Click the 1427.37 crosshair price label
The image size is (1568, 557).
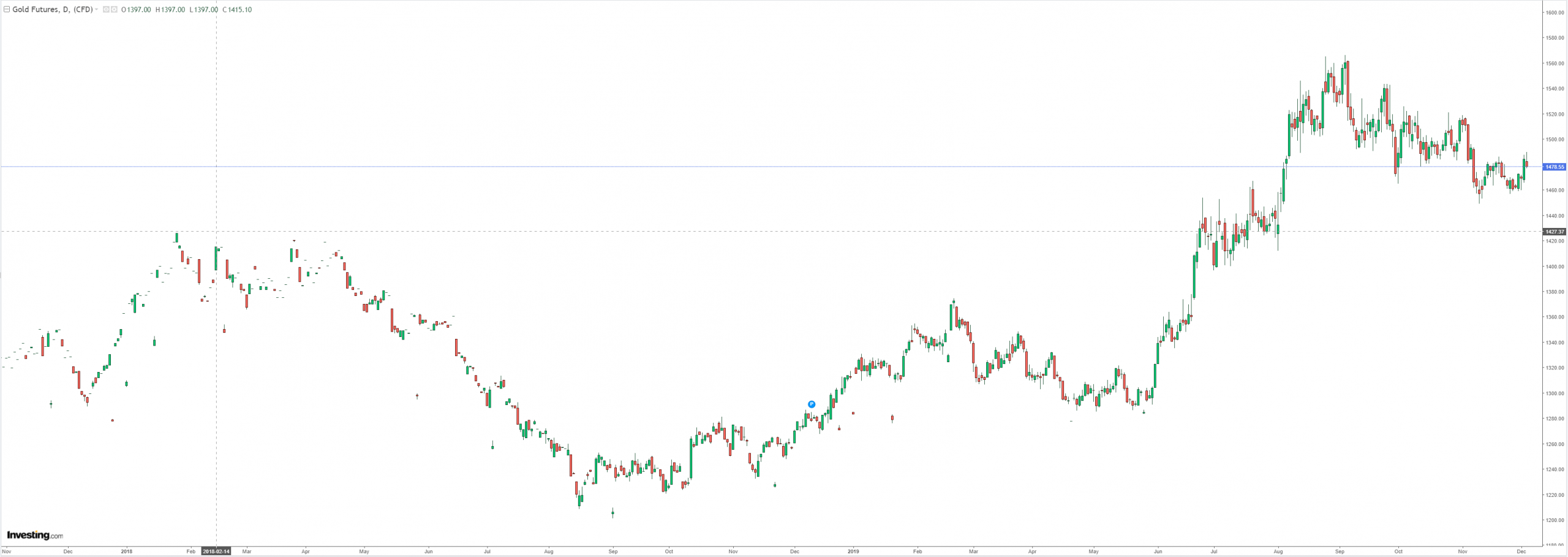tap(1555, 232)
